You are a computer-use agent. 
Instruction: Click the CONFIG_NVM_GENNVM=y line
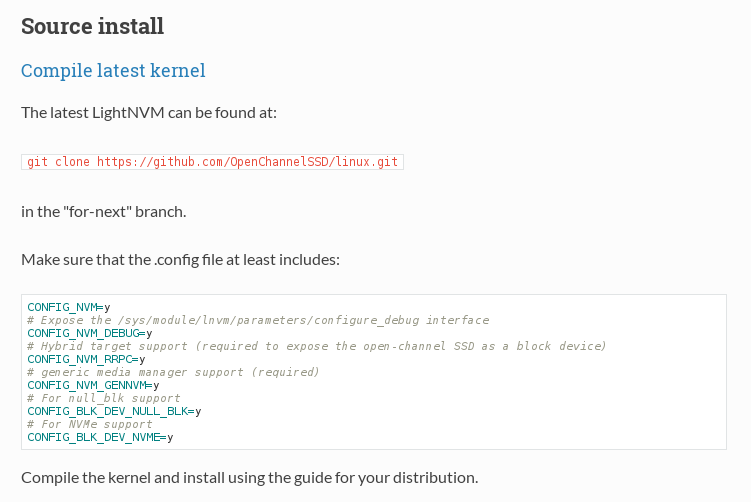pos(93,385)
